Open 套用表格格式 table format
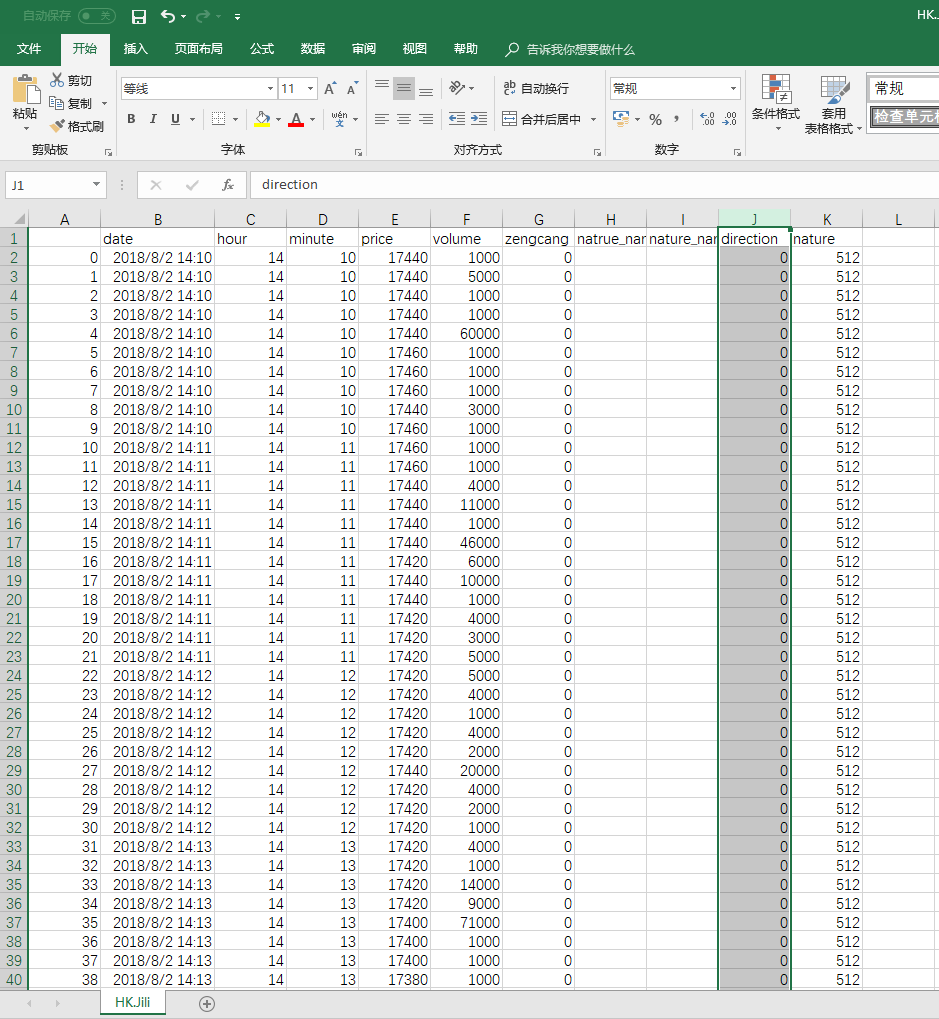 pos(833,105)
